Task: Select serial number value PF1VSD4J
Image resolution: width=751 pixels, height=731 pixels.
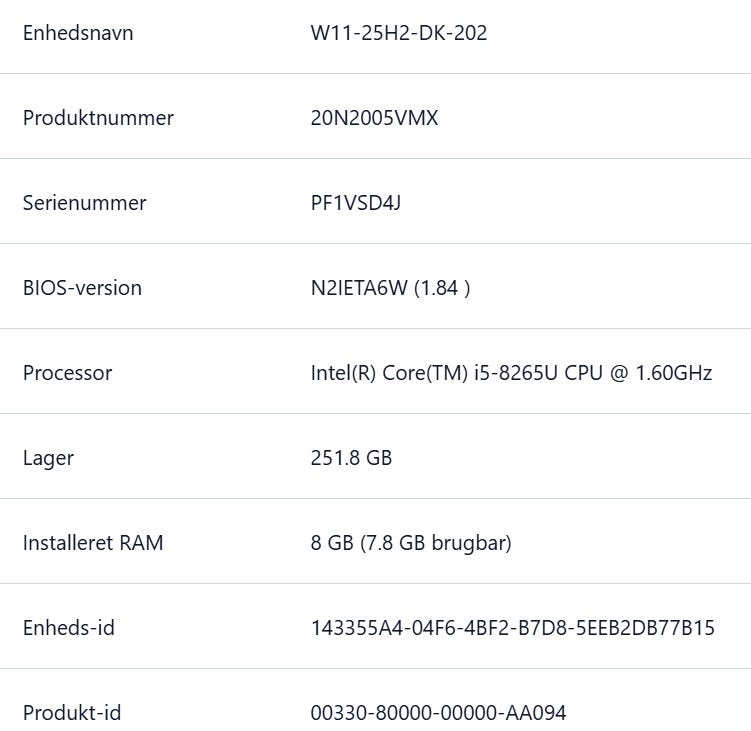Action: pos(356,203)
